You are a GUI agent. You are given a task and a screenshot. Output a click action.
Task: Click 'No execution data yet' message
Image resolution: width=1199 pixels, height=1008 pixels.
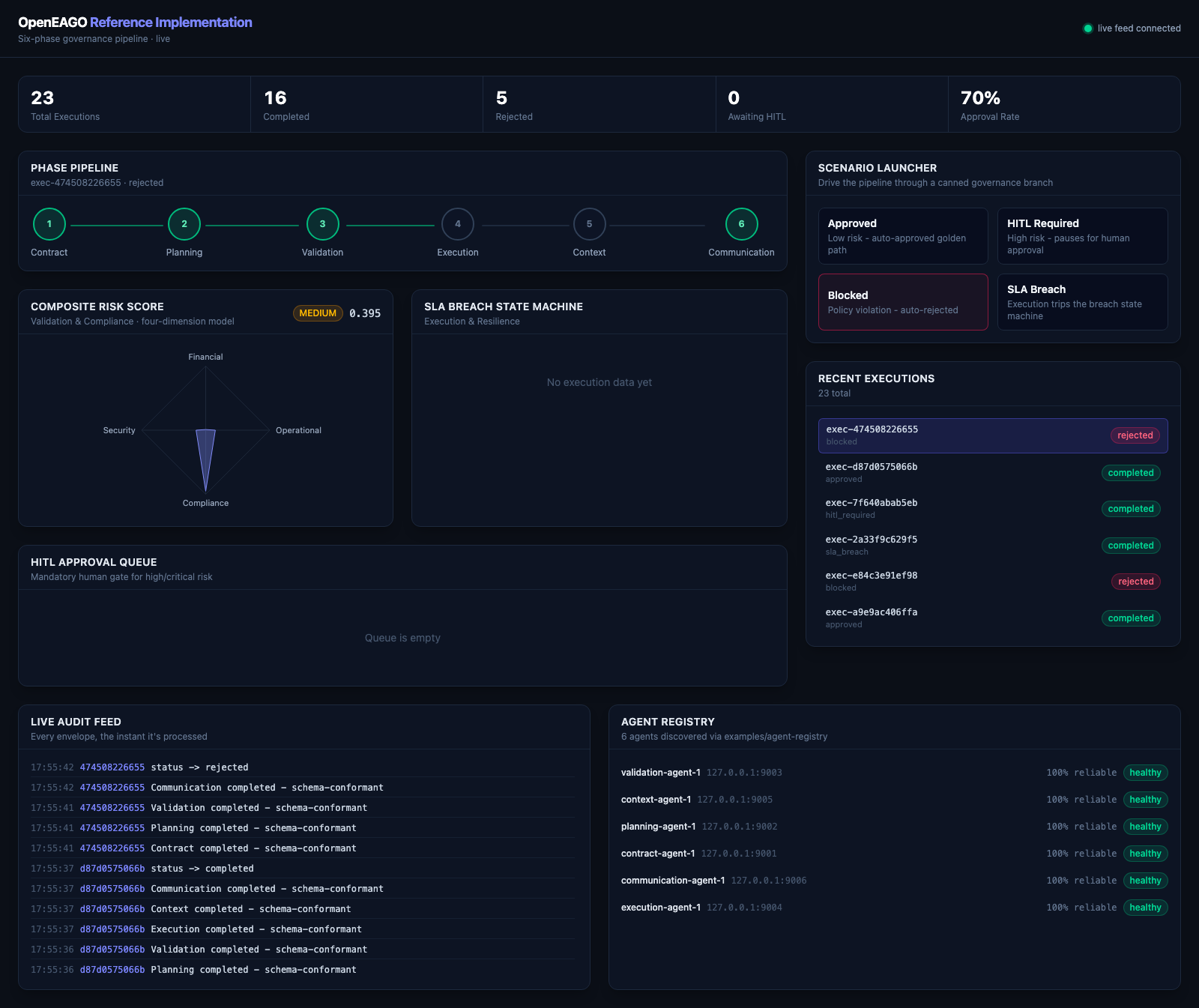(x=599, y=382)
